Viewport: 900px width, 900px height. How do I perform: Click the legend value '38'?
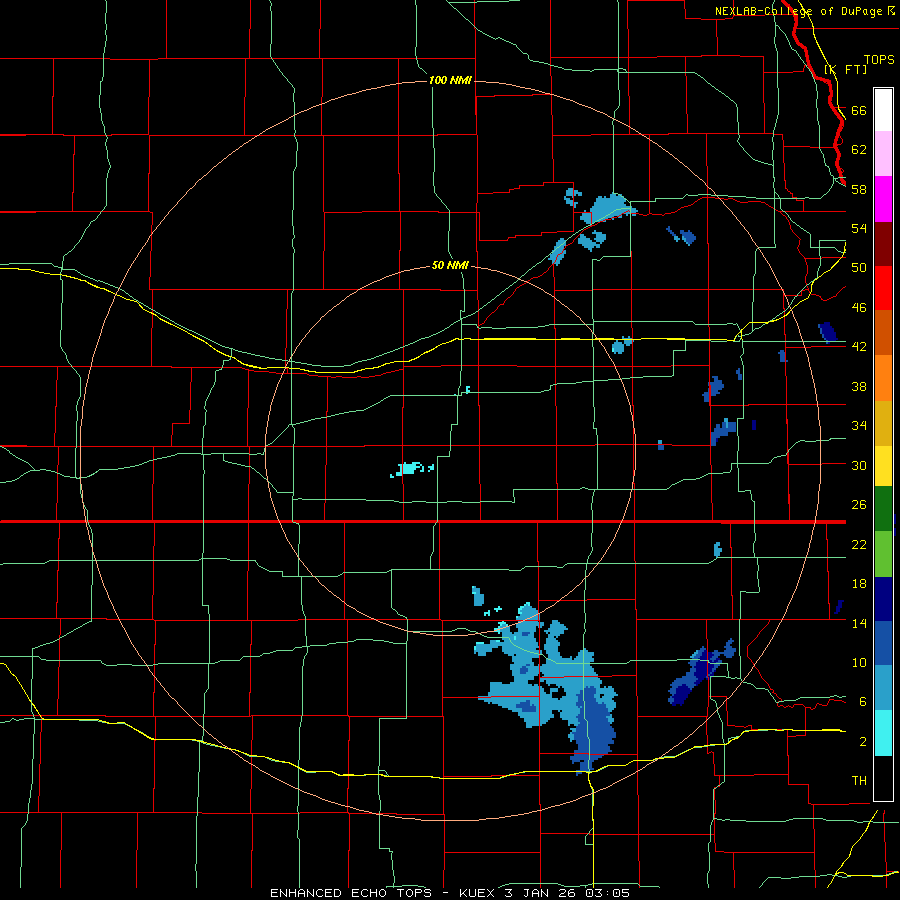click(859, 386)
